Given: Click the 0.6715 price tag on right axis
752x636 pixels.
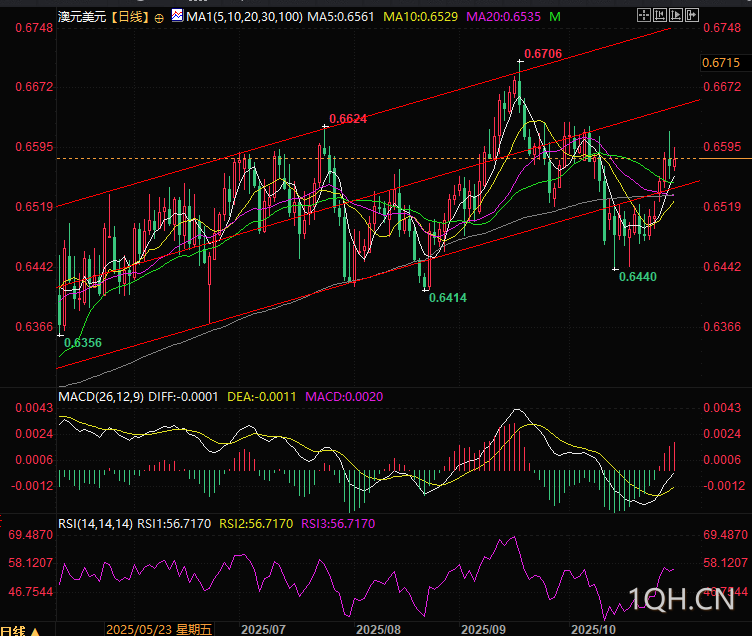Looking at the screenshot, I should (720, 62).
